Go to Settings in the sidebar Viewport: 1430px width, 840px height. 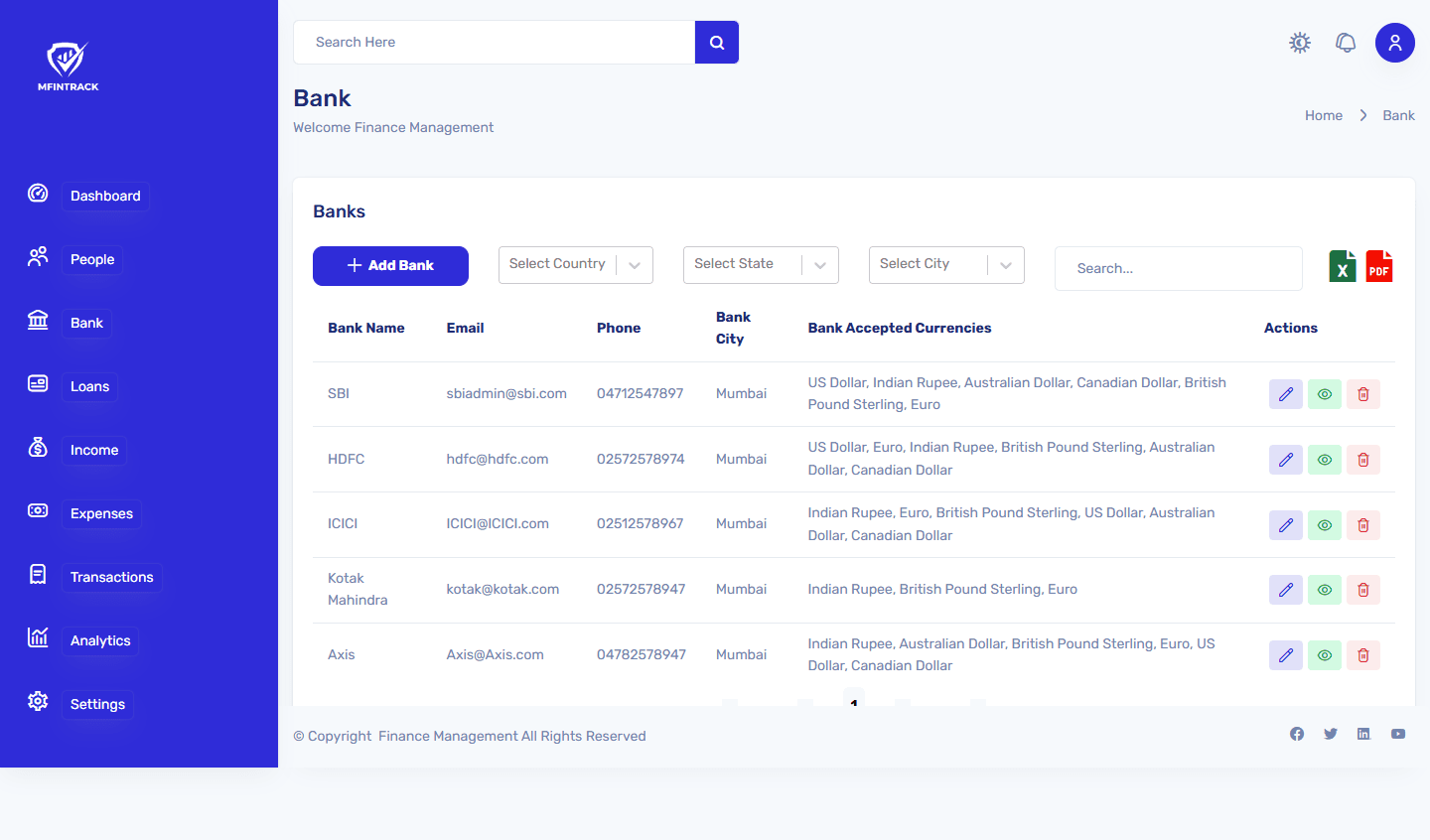[97, 704]
